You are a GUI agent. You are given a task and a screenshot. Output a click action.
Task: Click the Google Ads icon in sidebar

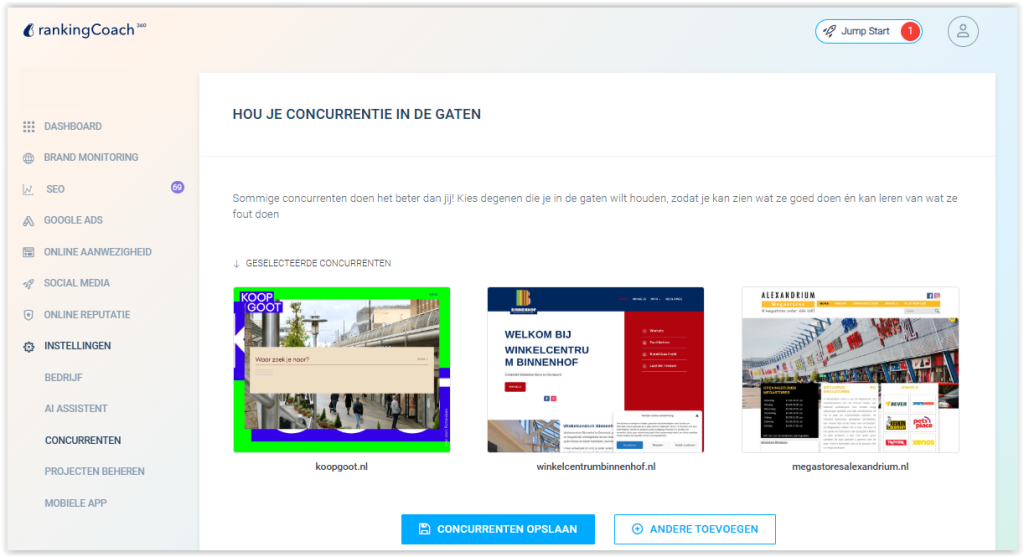click(28, 221)
